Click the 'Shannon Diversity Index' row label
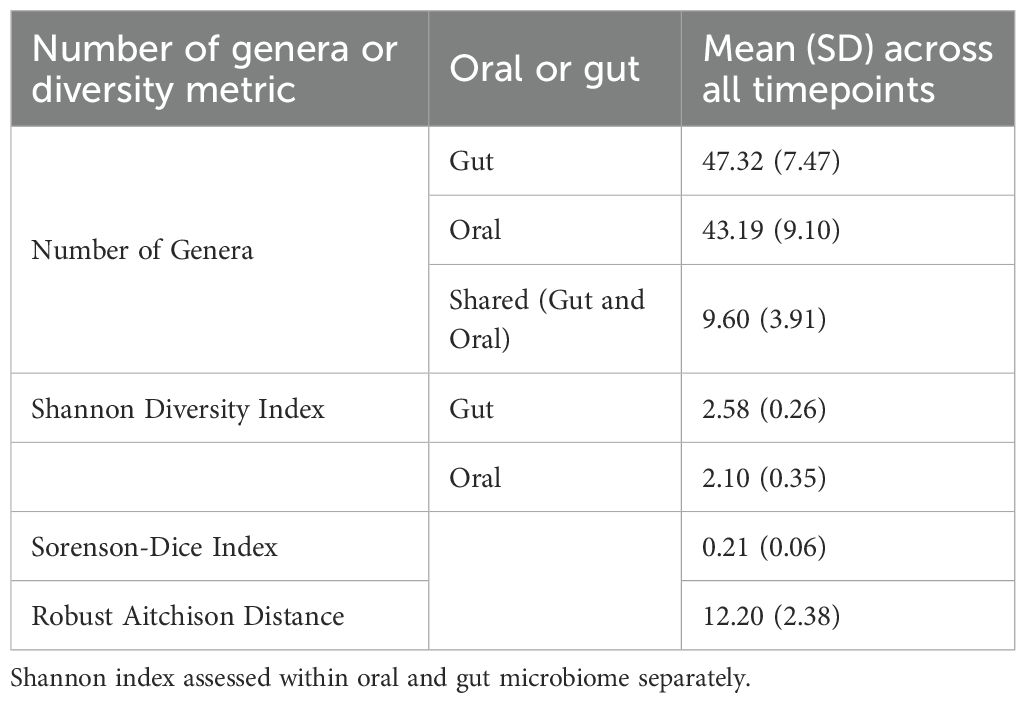Screen dimensions: 1026x703 pos(178,408)
